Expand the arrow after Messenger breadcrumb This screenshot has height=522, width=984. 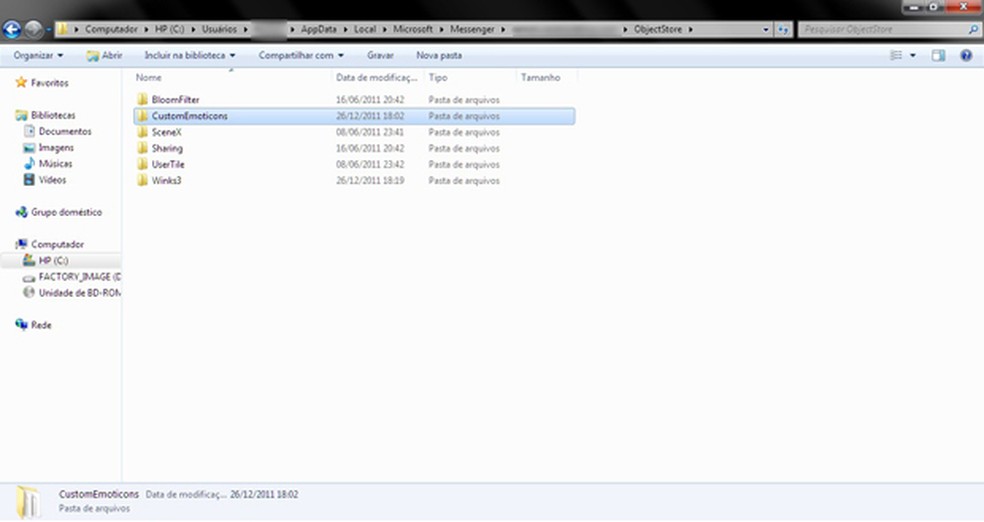(x=503, y=29)
